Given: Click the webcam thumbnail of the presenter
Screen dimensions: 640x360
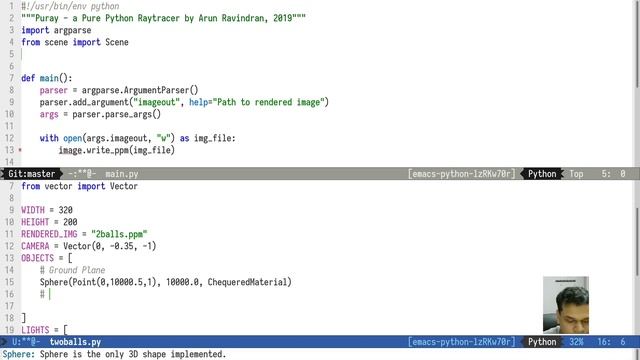Looking at the screenshot, I should pos(566,305).
